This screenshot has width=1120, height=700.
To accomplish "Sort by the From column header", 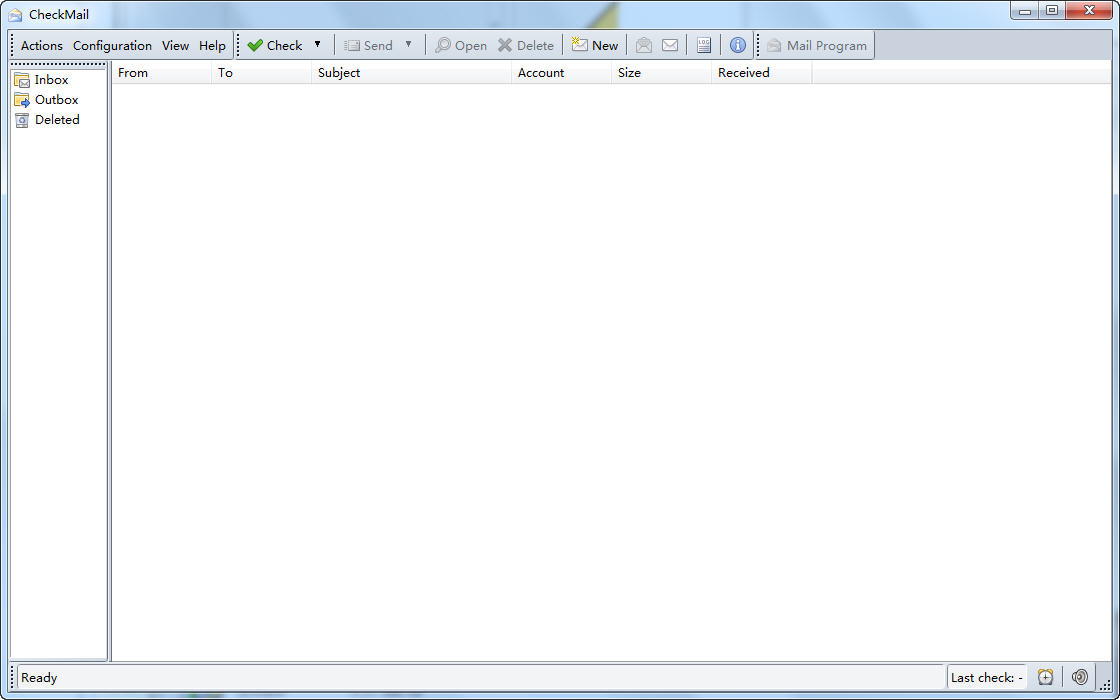I will click(x=161, y=73).
